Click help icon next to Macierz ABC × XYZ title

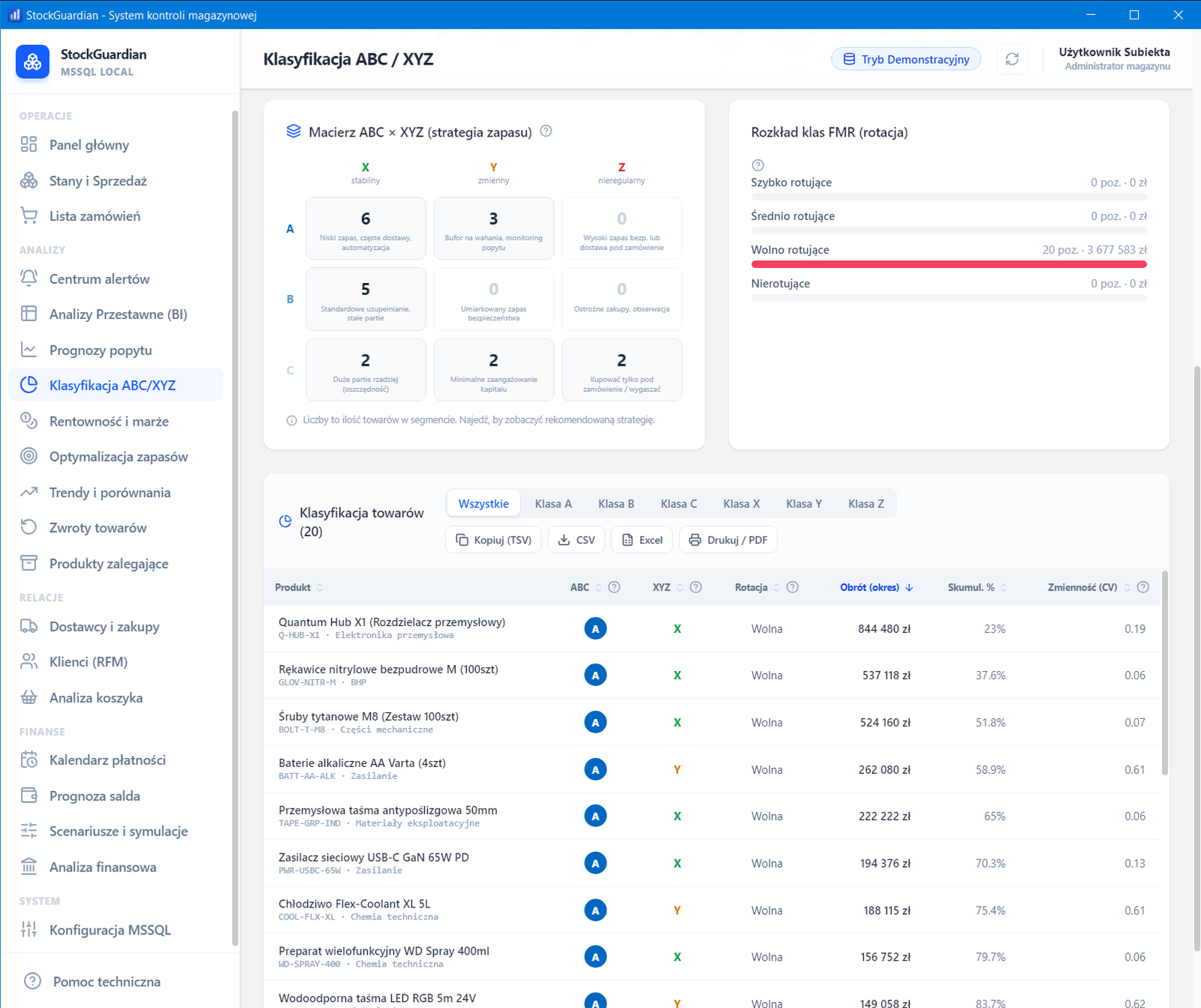pos(546,131)
